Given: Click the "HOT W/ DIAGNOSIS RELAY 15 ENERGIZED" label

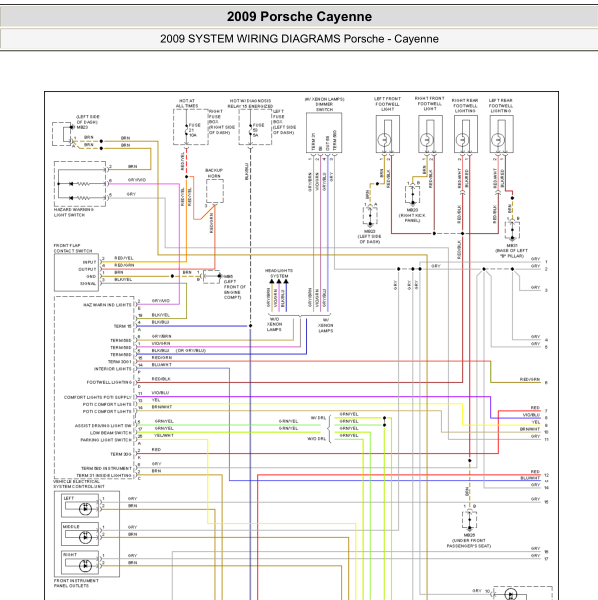Looking at the screenshot, I should [x=251, y=103].
